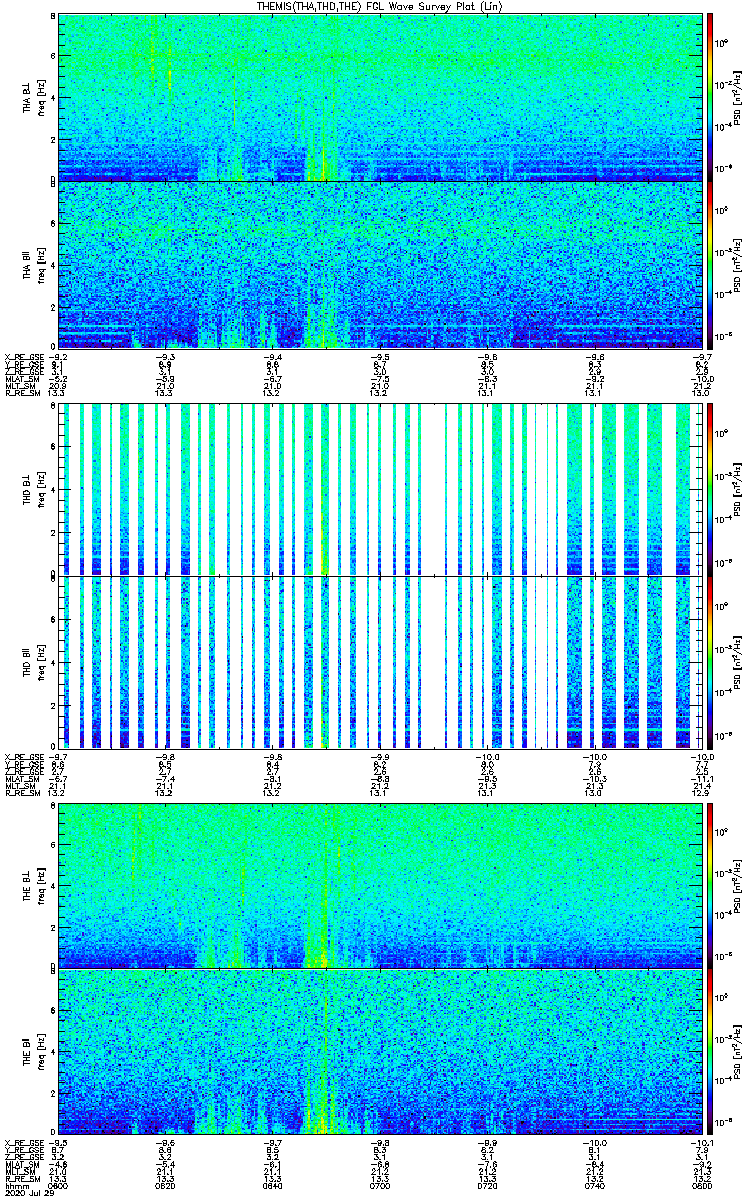Click the hhmm label at bottom left
The width and height of the screenshot is (750, 1200).
(16, 1186)
